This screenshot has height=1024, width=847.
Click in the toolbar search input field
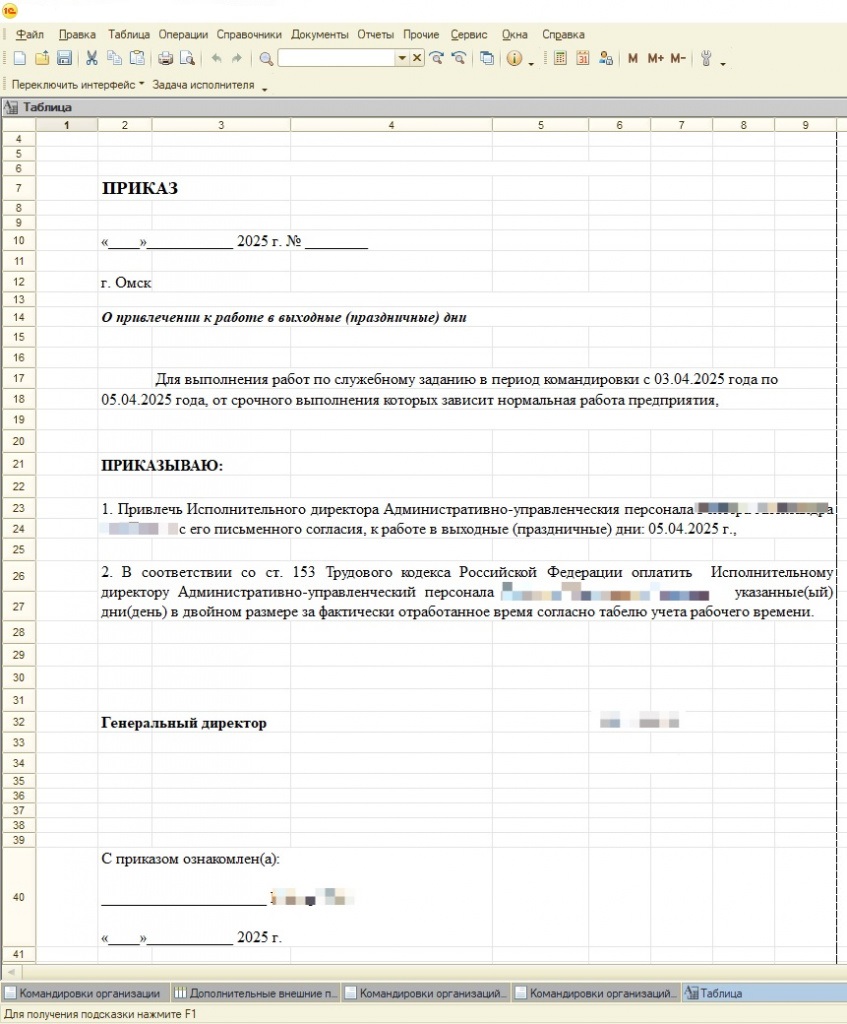pos(336,58)
